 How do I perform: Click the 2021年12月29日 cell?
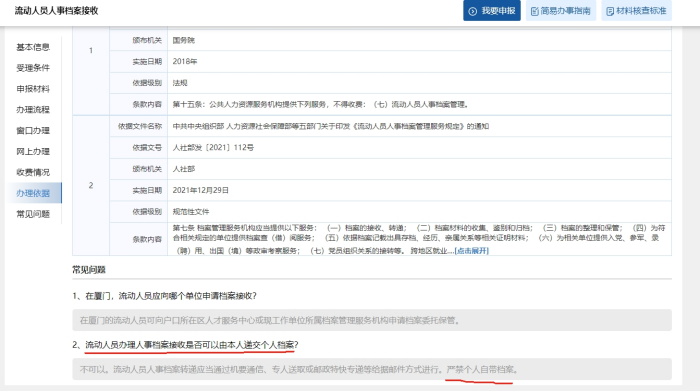(x=419, y=191)
